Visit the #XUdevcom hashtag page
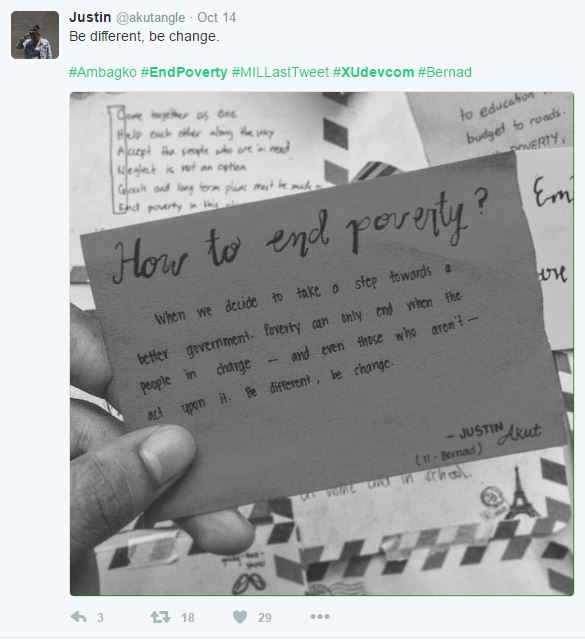The width and height of the screenshot is (585, 643). click(x=373, y=72)
